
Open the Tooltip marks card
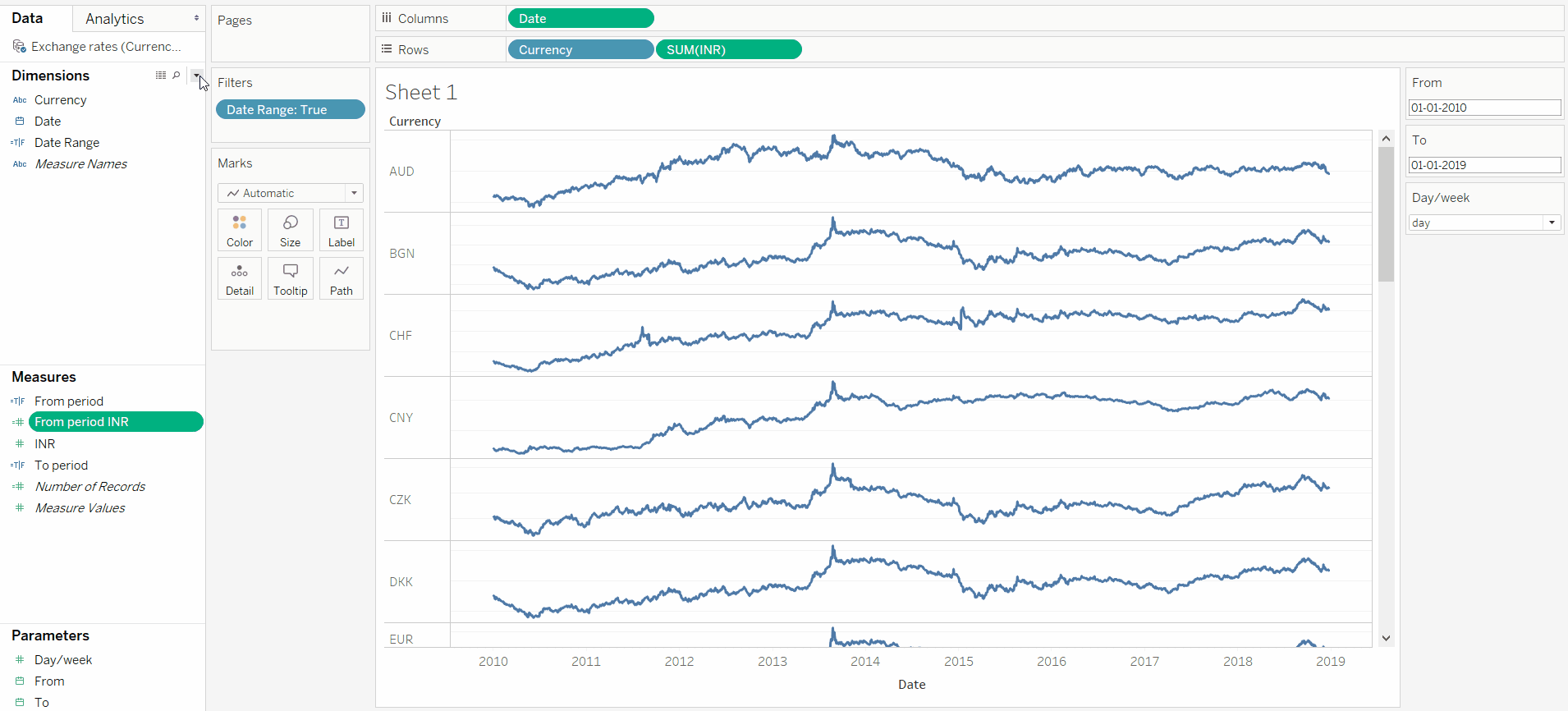(x=291, y=278)
